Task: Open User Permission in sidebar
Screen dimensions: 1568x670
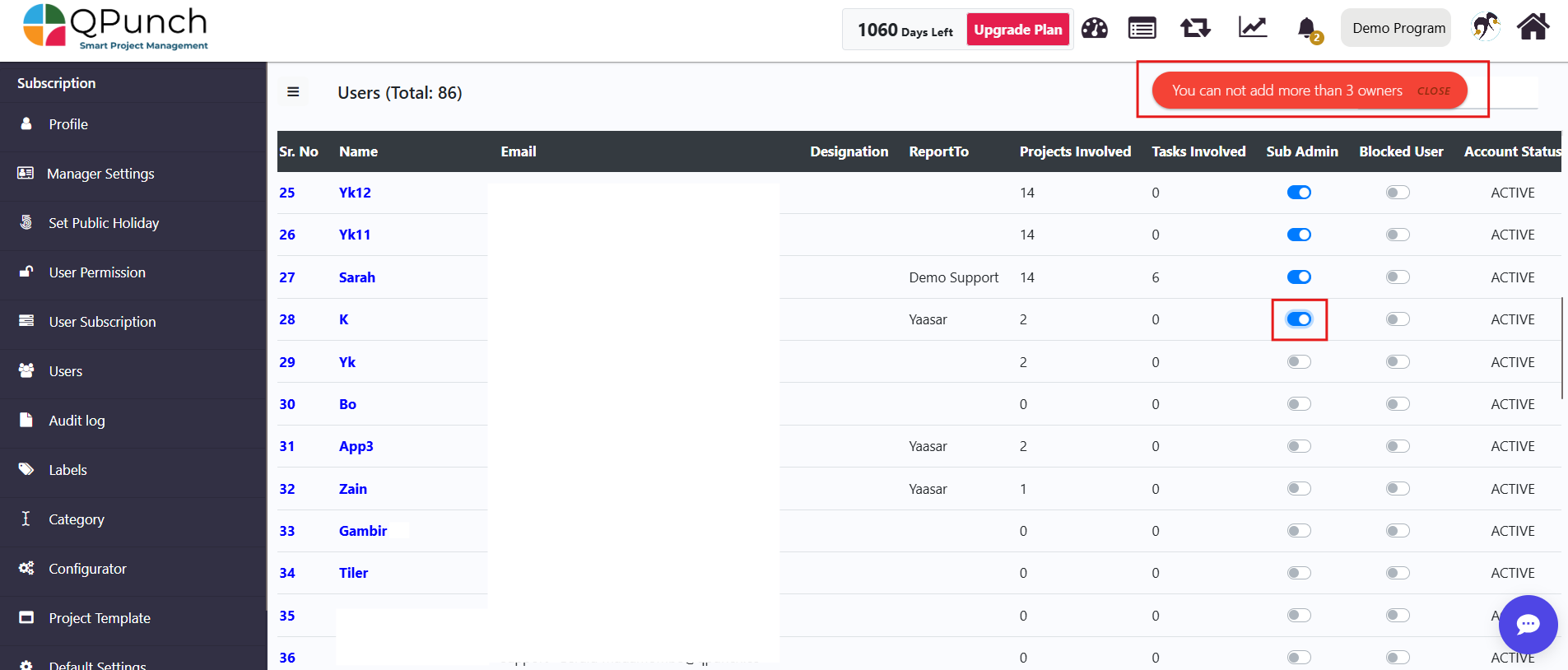Action: (97, 272)
